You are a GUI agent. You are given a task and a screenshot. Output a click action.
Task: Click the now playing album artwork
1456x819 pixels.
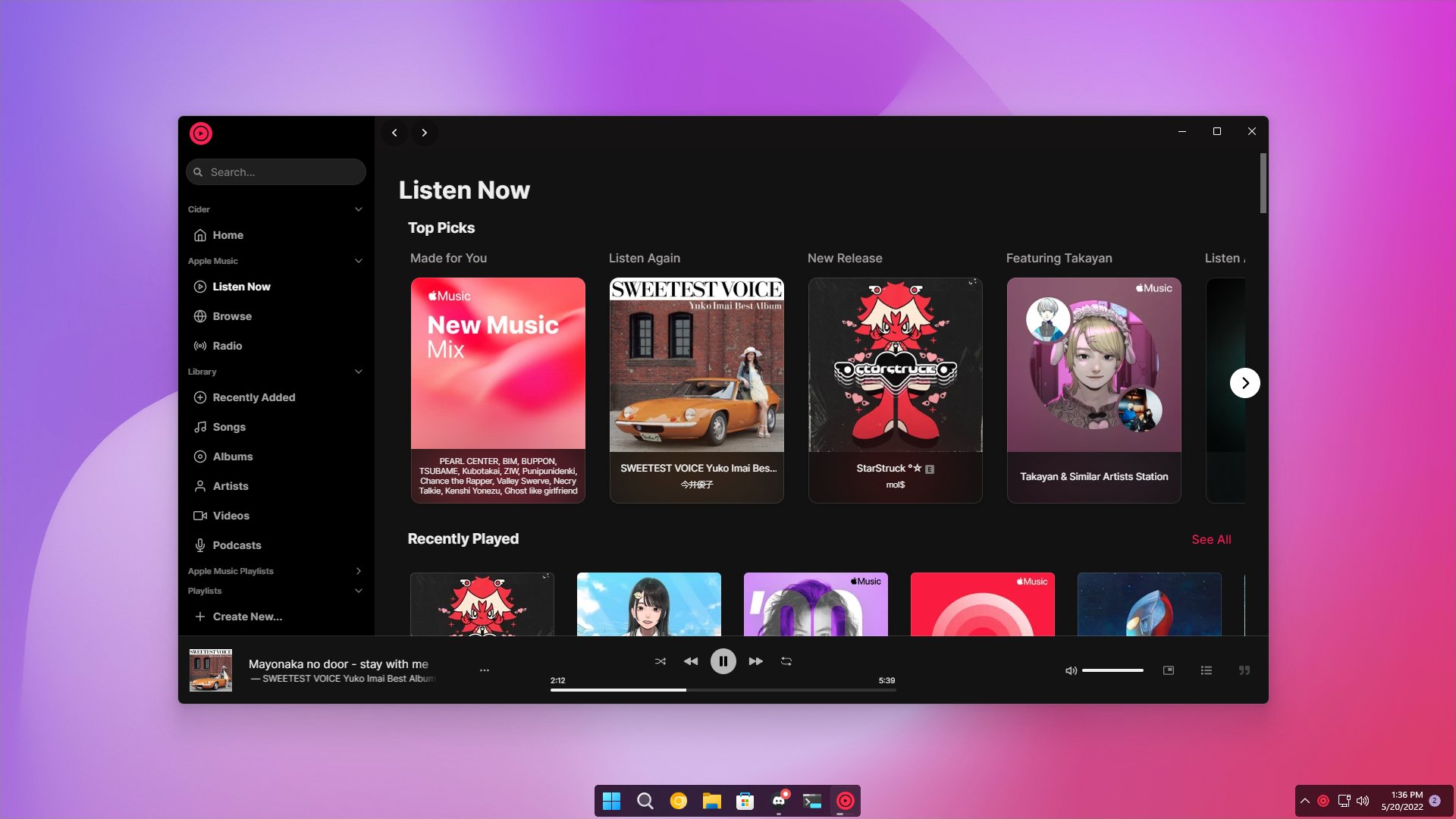(211, 670)
